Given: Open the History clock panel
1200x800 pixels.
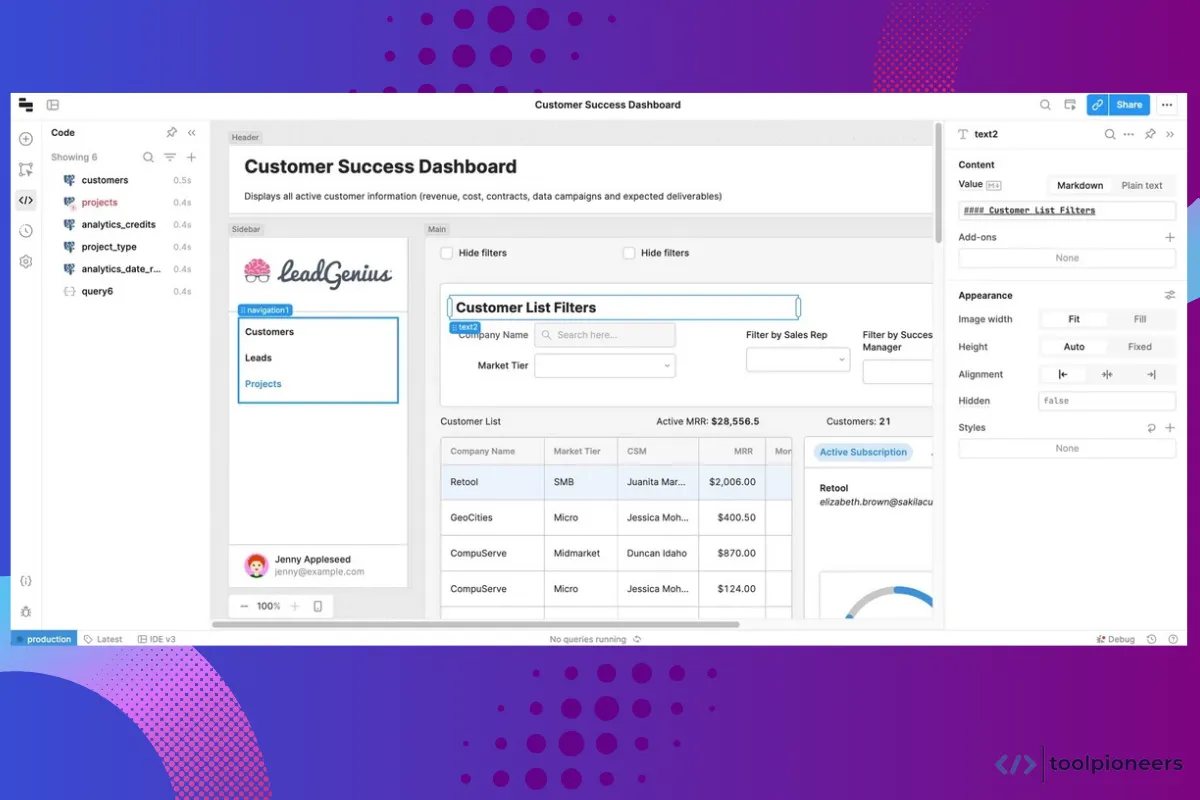Looking at the screenshot, I should (26, 231).
